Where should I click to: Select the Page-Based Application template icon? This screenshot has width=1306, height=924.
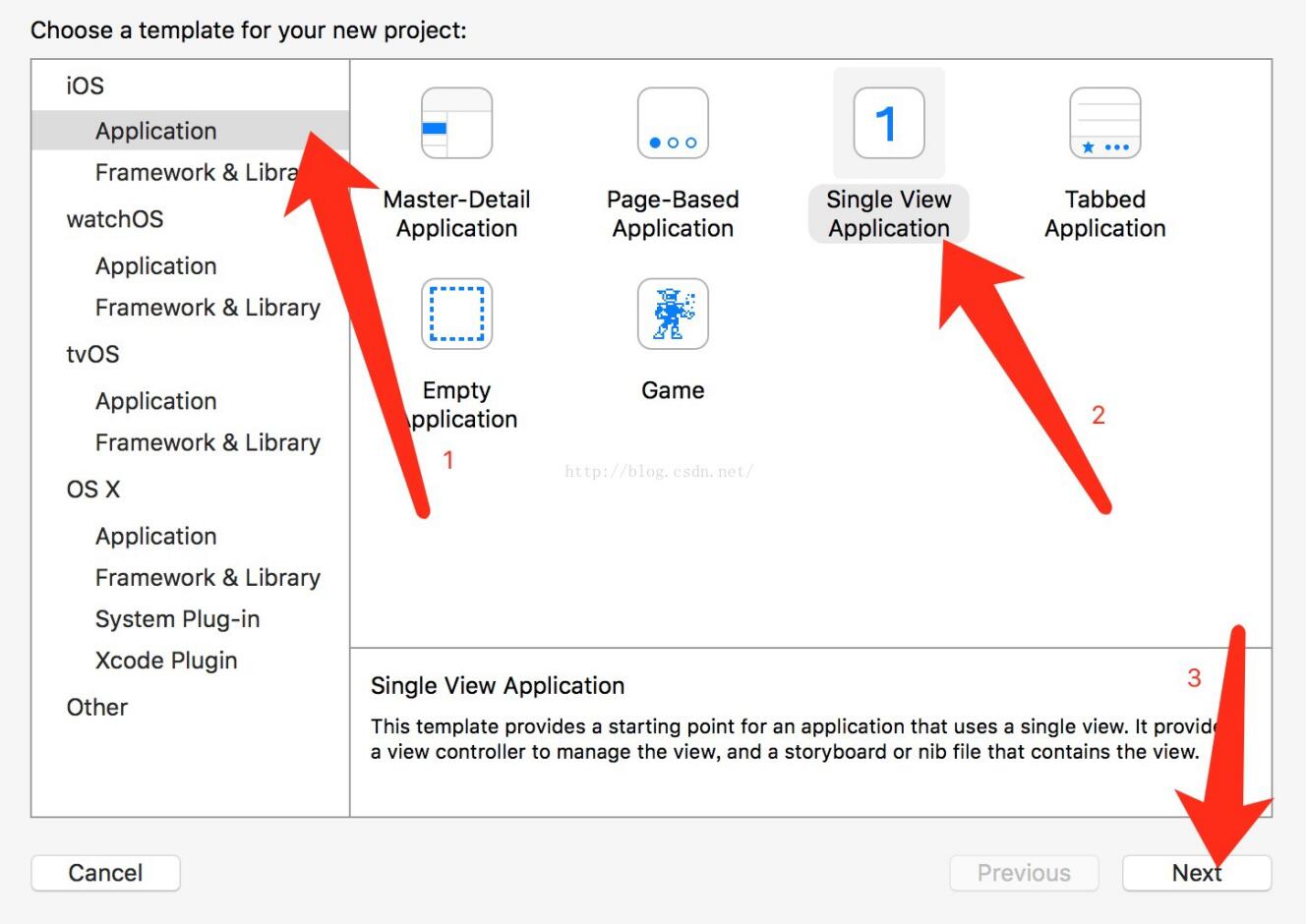pyautogui.click(x=673, y=123)
